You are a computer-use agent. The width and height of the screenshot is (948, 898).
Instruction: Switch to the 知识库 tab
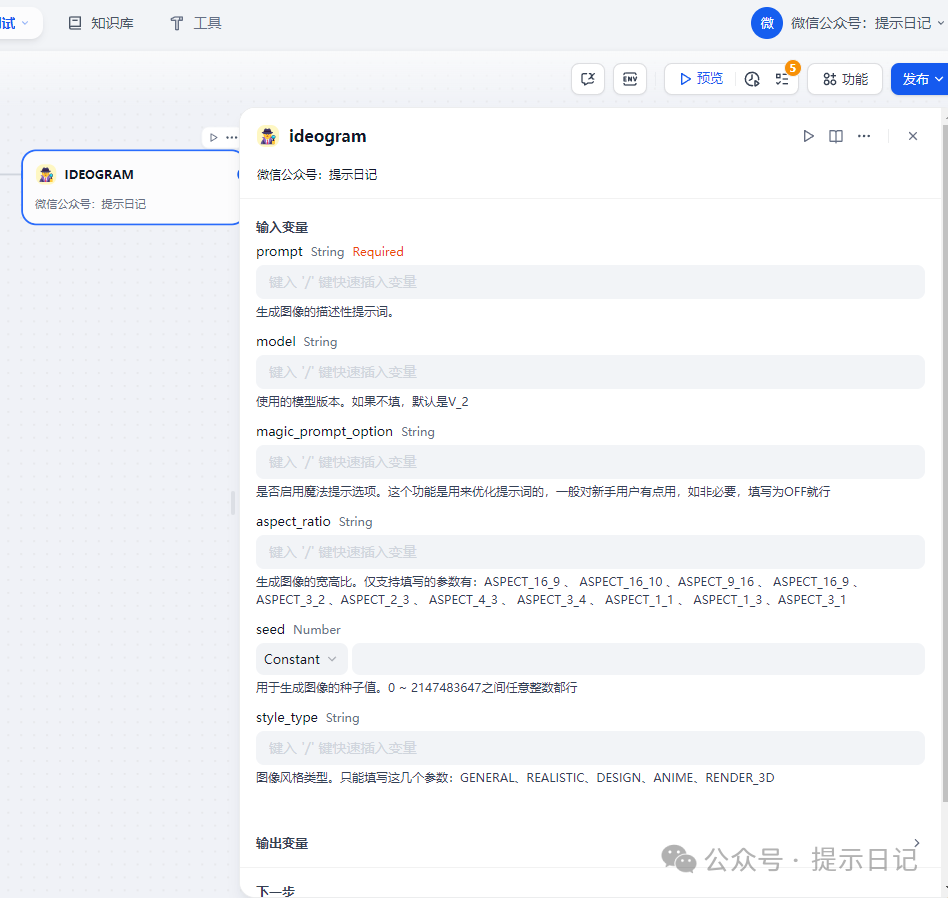pyautogui.click(x=101, y=23)
